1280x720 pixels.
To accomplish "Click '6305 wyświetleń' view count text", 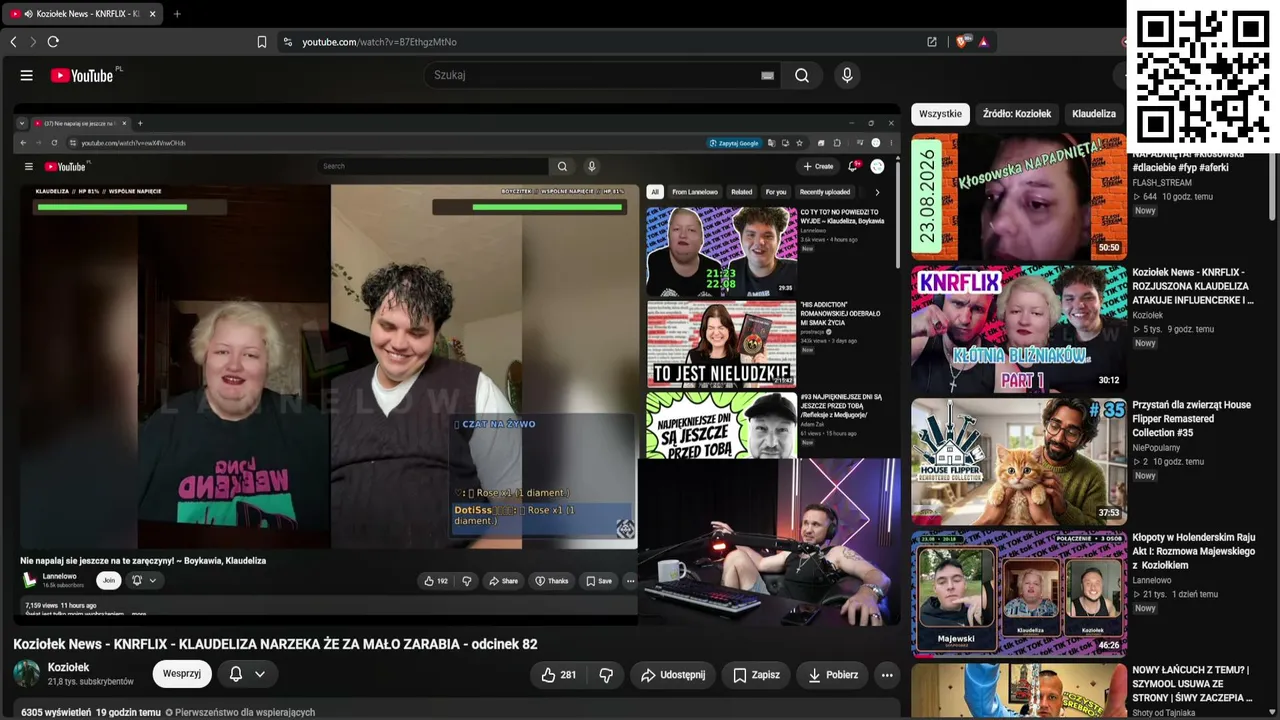I will click(56, 713).
